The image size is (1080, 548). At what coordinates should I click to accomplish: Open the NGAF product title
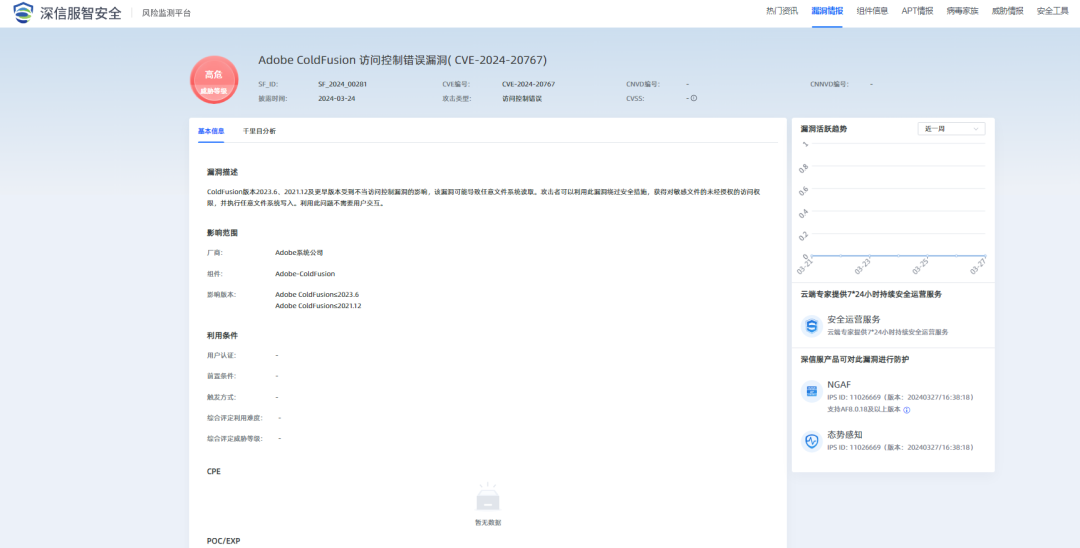[x=839, y=385]
